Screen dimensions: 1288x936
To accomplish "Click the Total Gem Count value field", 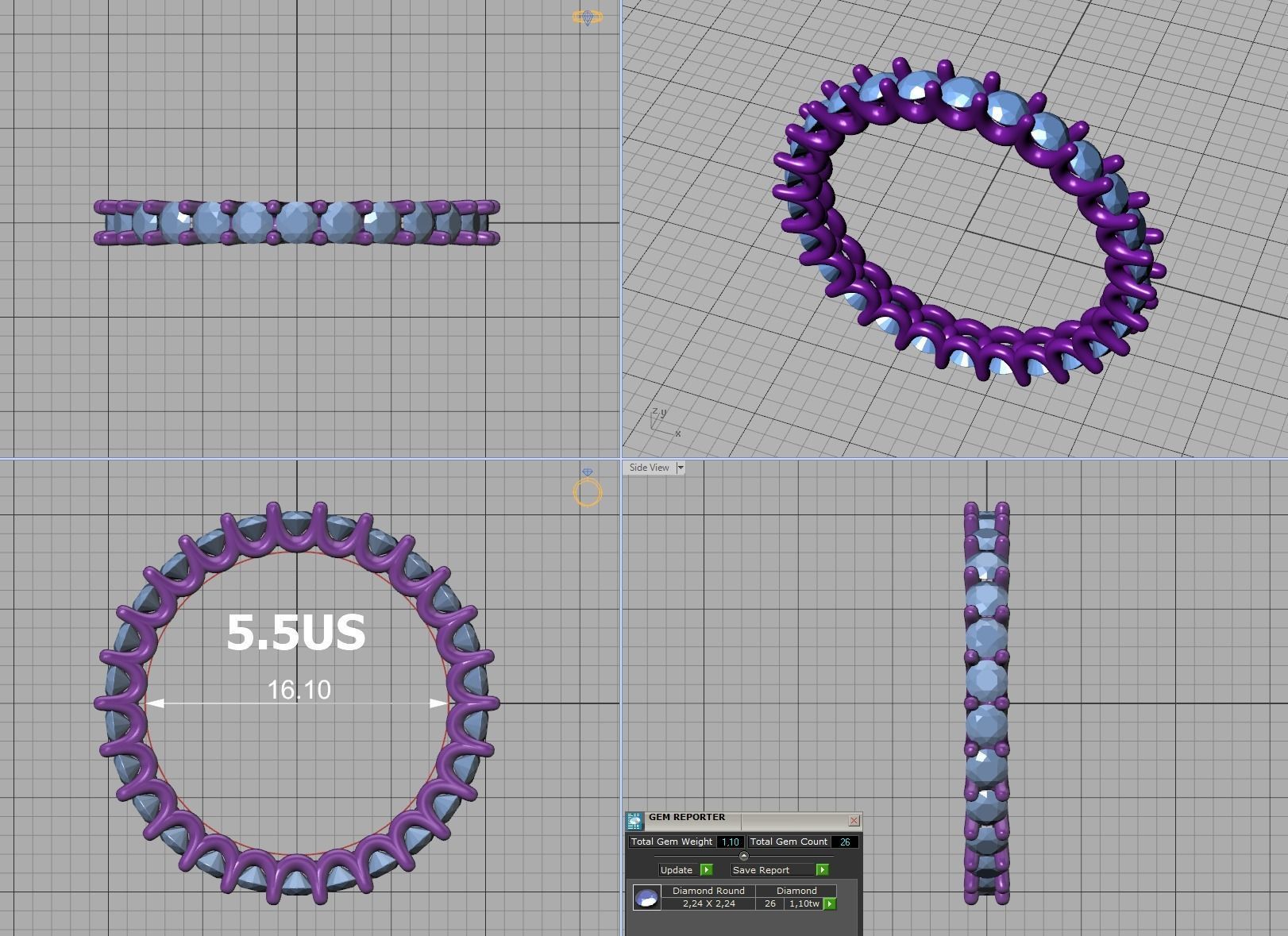I will (x=845, y=842).
